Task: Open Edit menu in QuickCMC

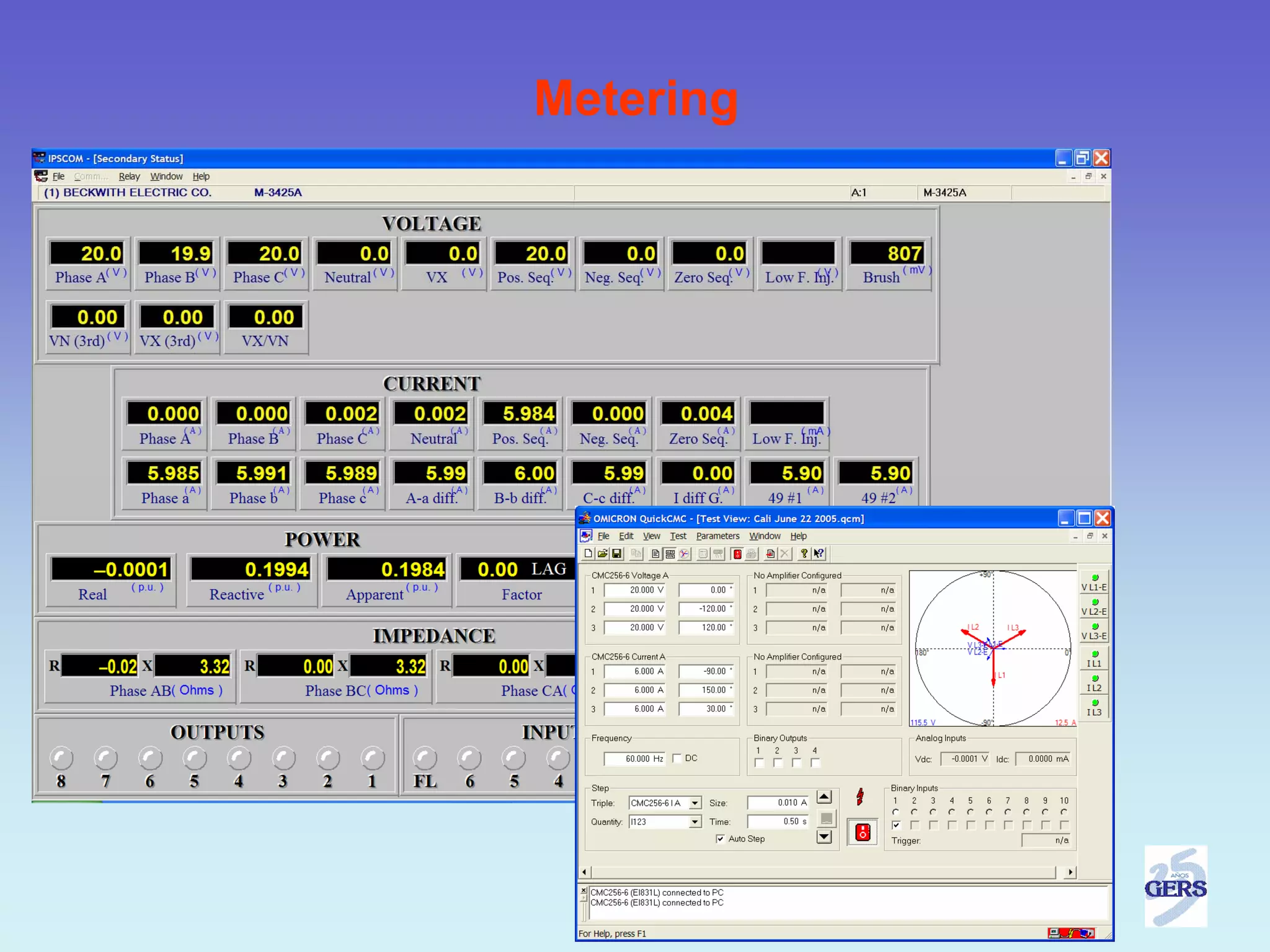Action: point(626,536)
